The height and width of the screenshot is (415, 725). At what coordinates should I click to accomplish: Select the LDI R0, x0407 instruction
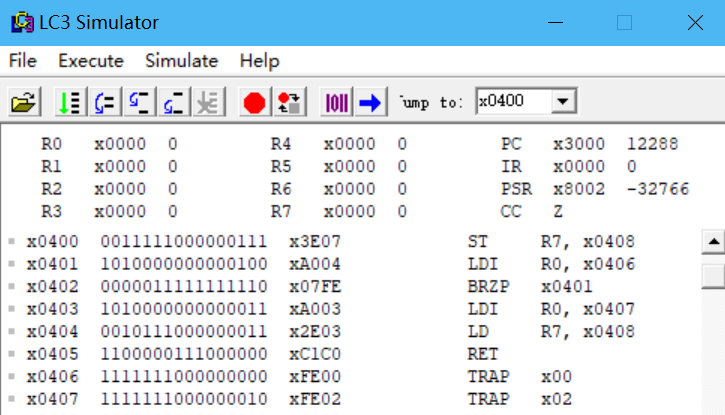[551, 309]
